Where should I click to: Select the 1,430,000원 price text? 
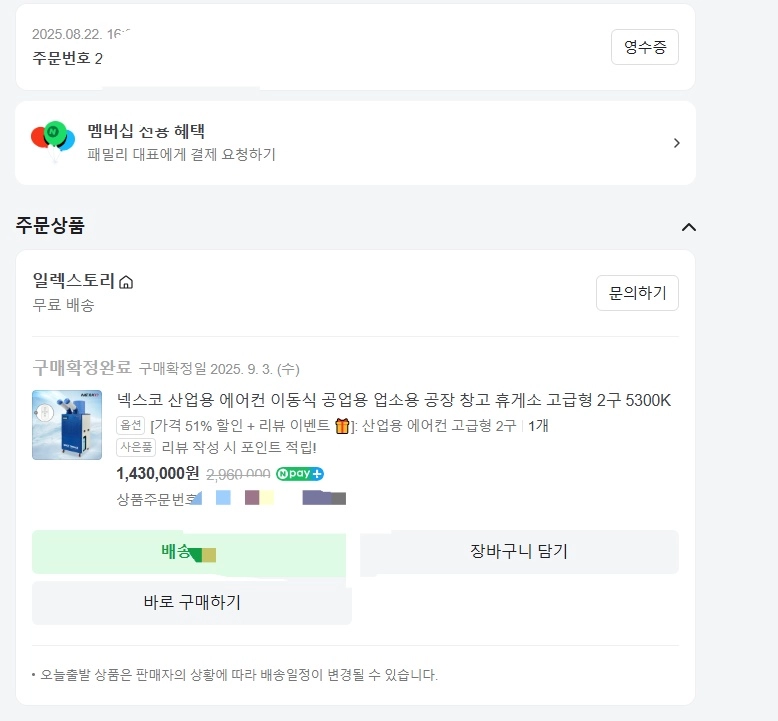click(x=158, y=473)
